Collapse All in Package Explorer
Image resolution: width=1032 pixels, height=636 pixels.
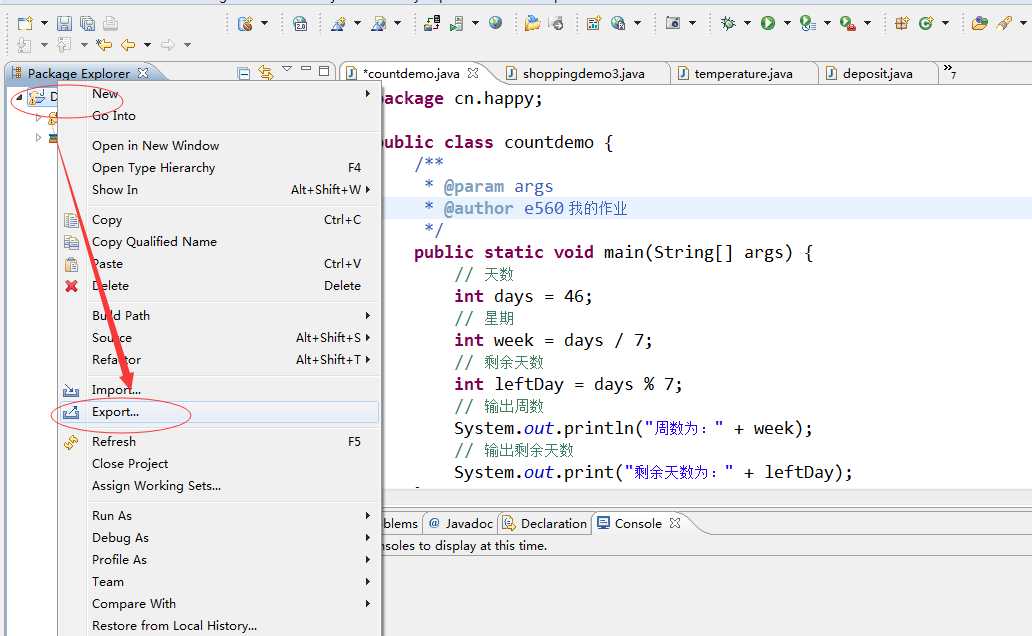244,72
